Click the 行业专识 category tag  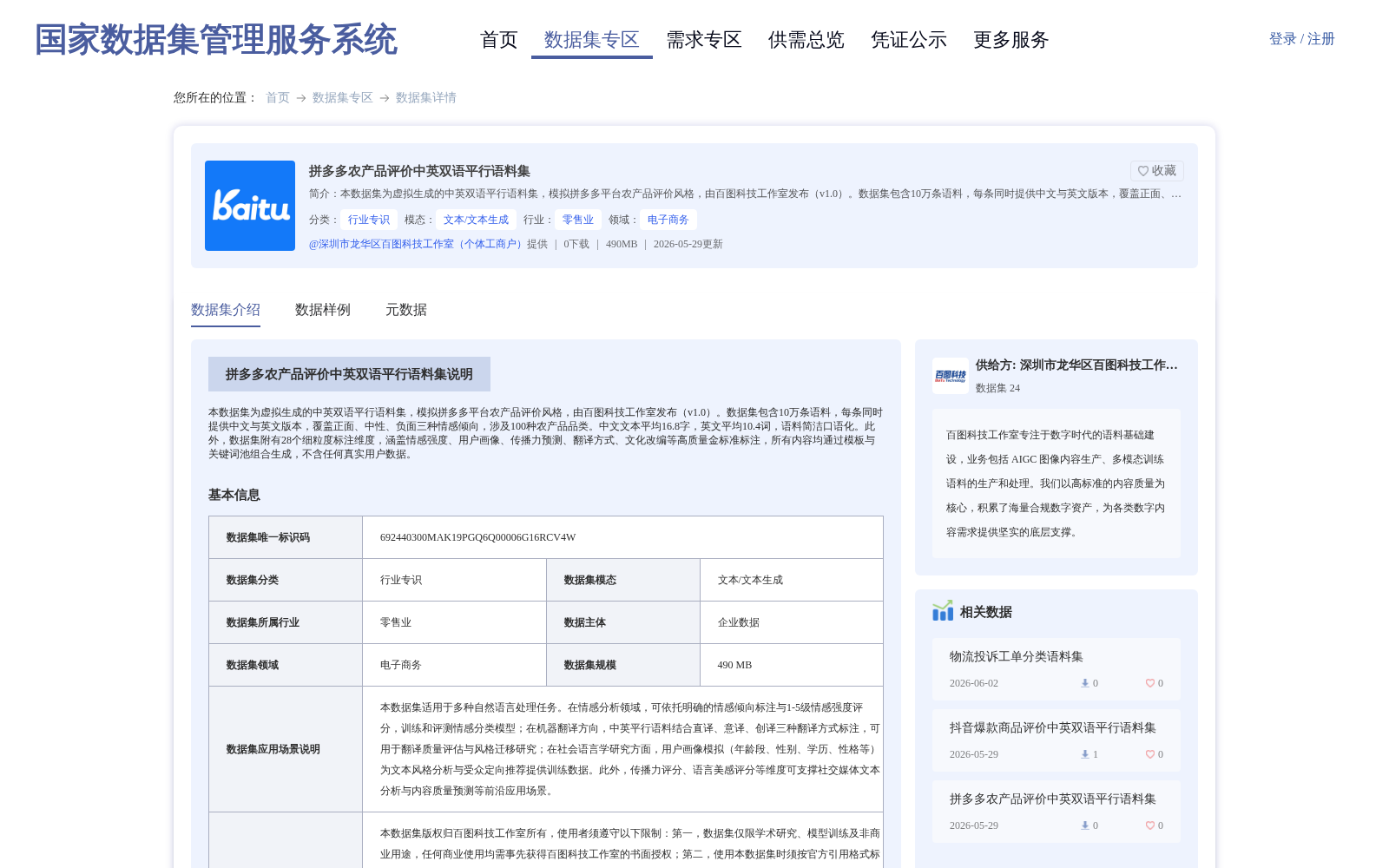point(369,220)
